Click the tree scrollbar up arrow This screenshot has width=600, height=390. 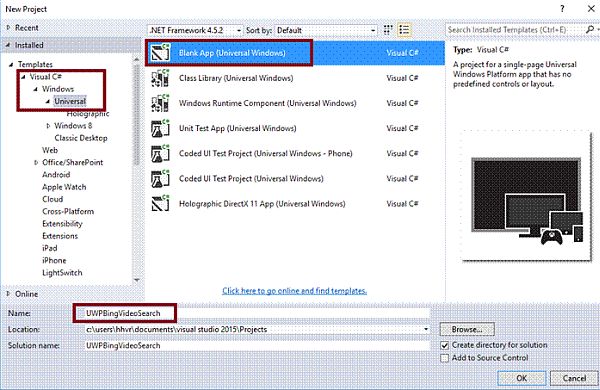click(137, 59)
